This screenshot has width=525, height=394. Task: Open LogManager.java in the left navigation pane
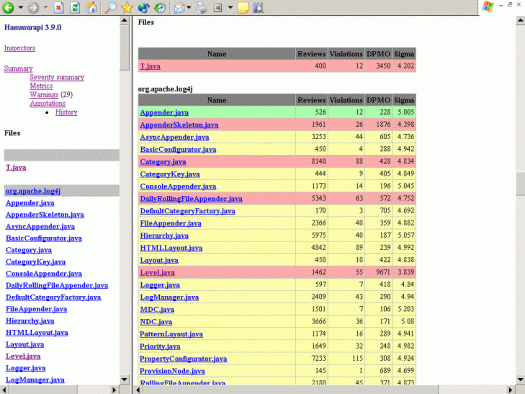click(x=35, y=380)
